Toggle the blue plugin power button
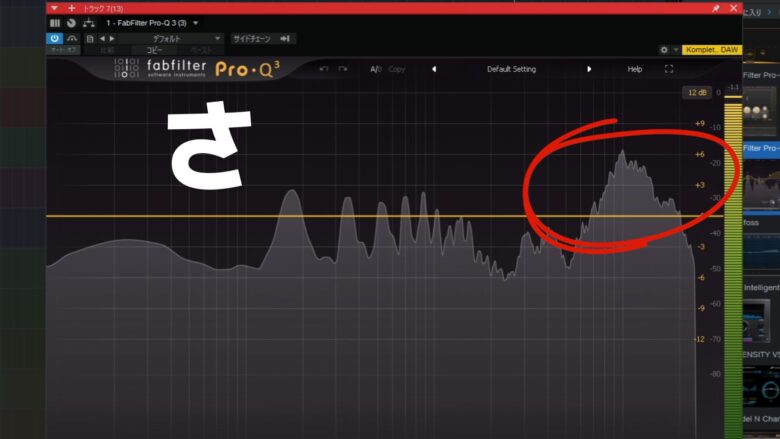 55,38
